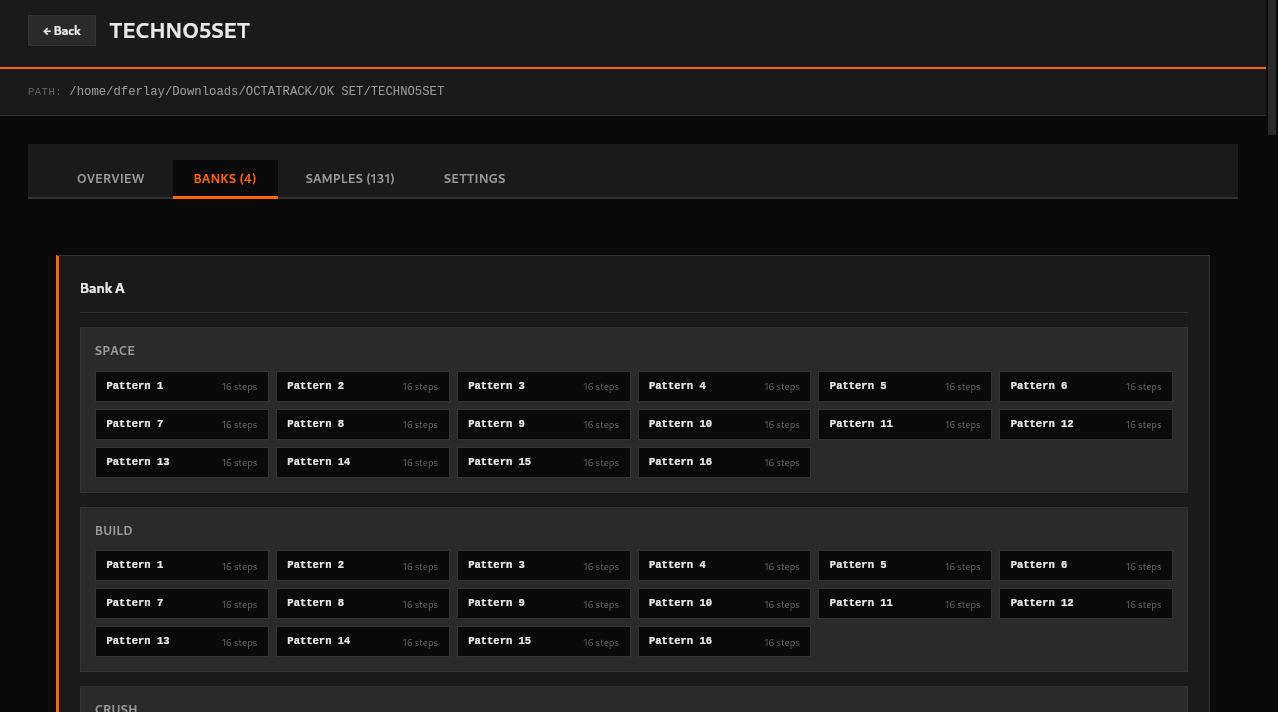Choose Pattern 8 in BUILD section
This screenshot has width=1278, height=712.
point(362,604)
